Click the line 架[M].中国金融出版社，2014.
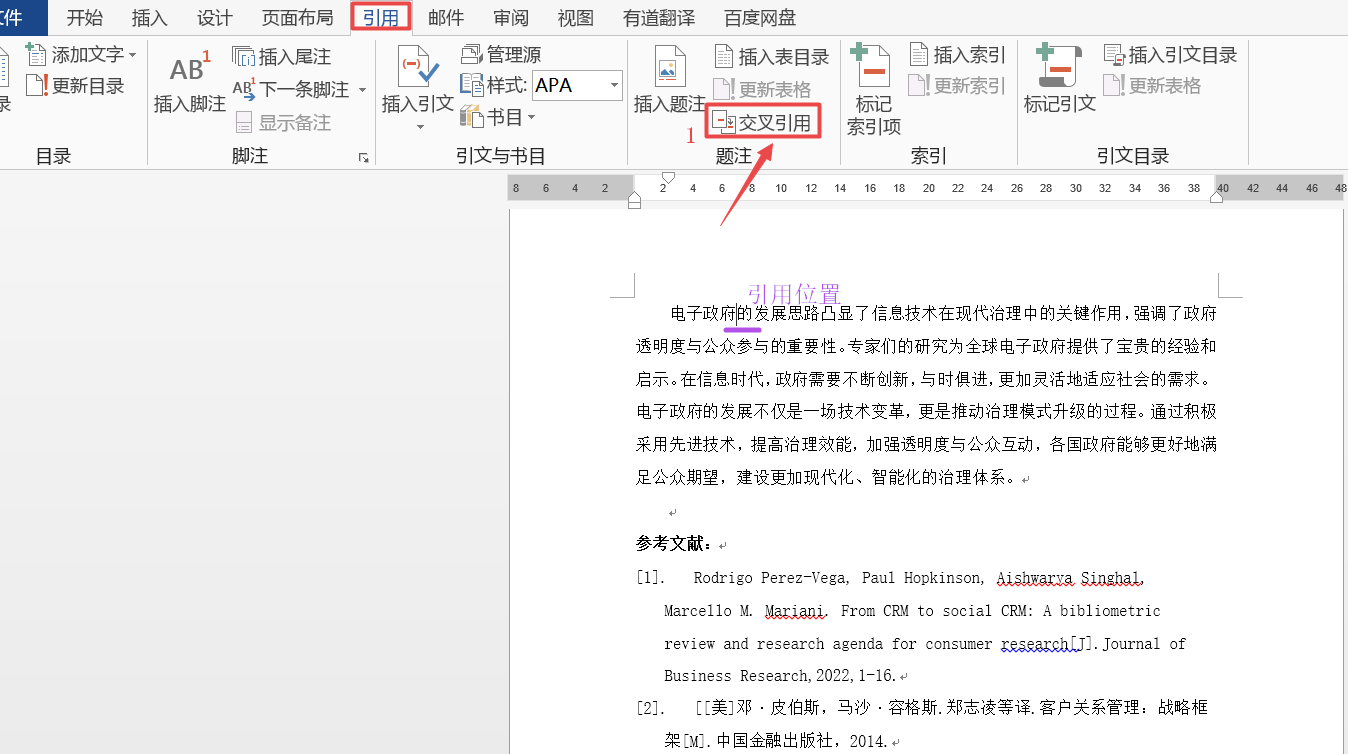1348x754 pixels. (x=776, y=741)
